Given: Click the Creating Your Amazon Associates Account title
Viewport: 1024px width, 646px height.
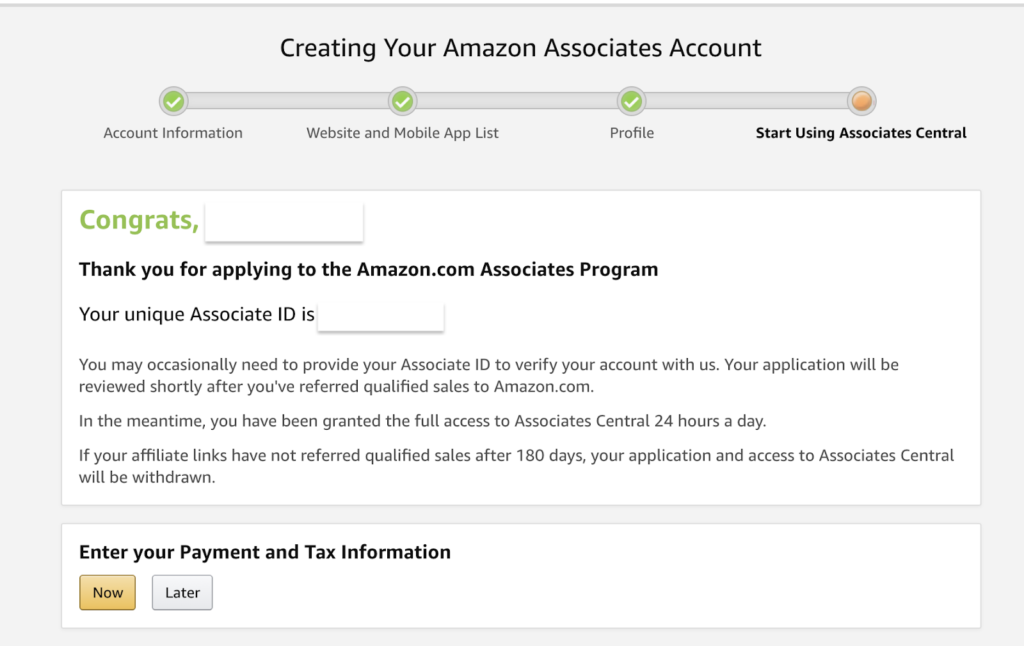Looking at the screenshot, I should 520,48.
